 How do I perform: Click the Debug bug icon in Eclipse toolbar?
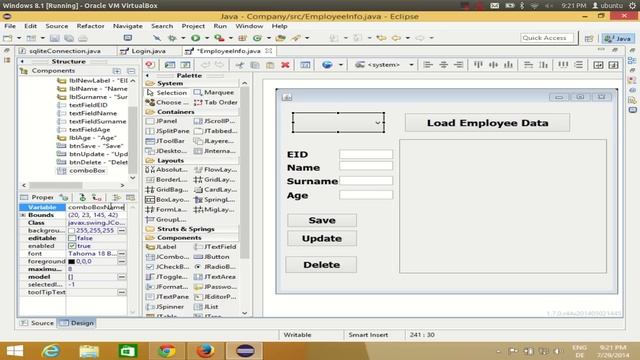coord(172,38)
